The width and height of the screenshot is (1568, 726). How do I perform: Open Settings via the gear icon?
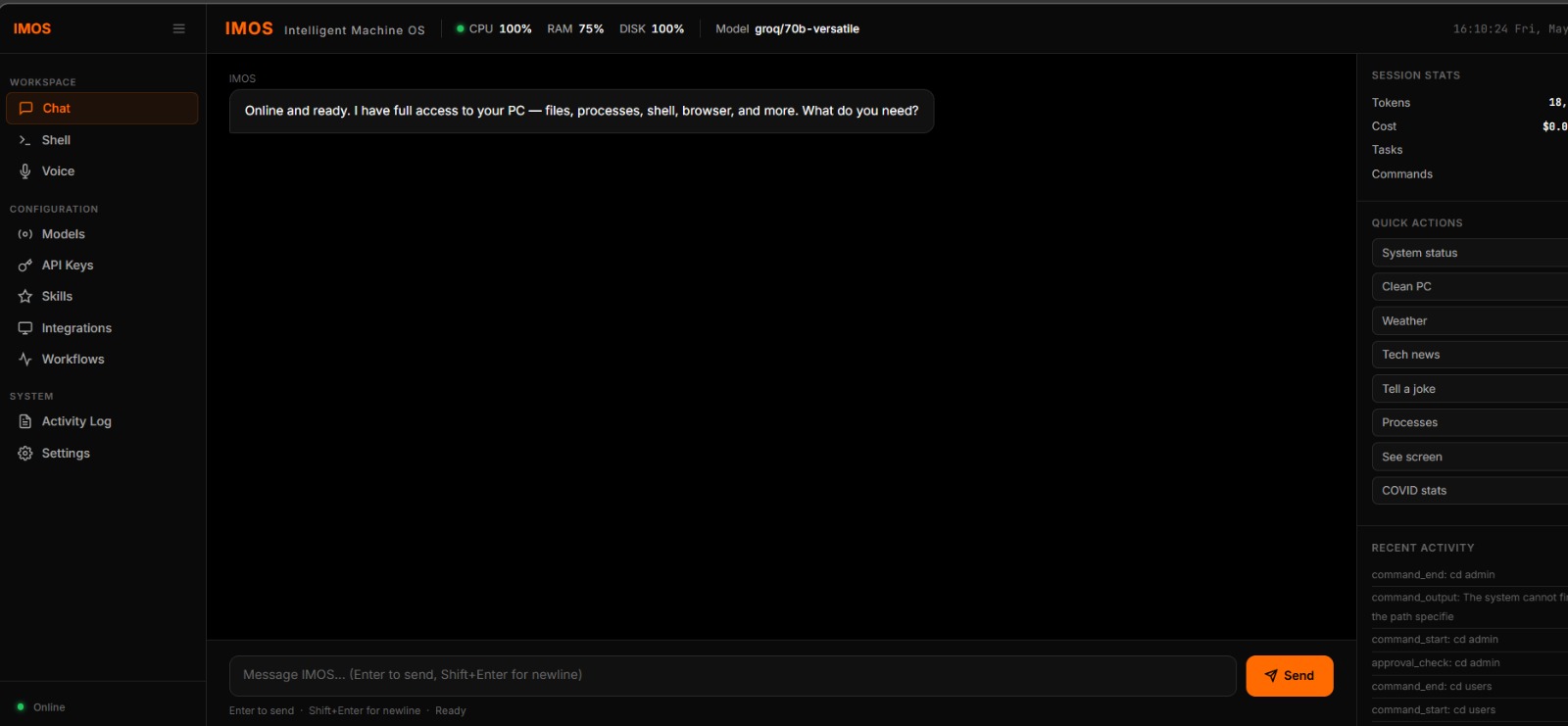coord(25,454)
